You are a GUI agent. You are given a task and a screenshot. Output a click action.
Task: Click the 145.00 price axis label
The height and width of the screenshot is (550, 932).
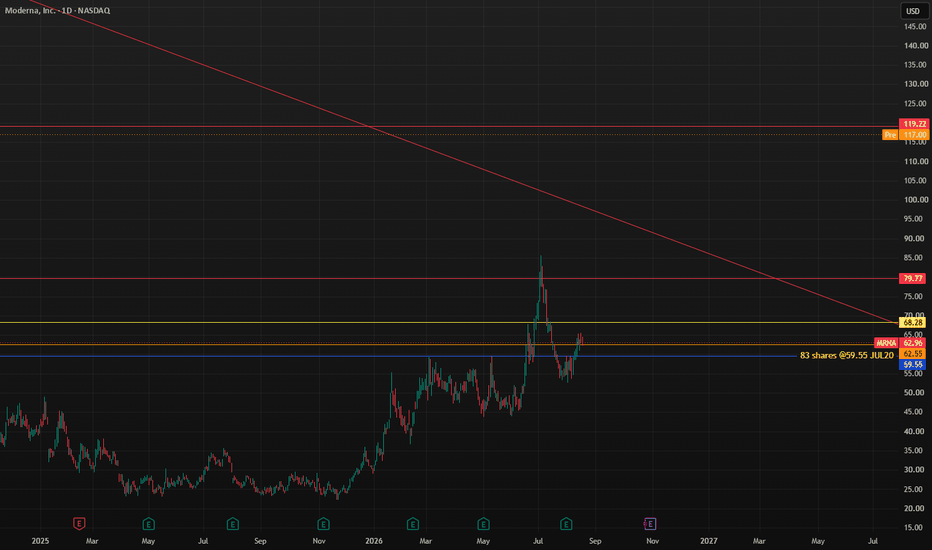click(915, 26)
